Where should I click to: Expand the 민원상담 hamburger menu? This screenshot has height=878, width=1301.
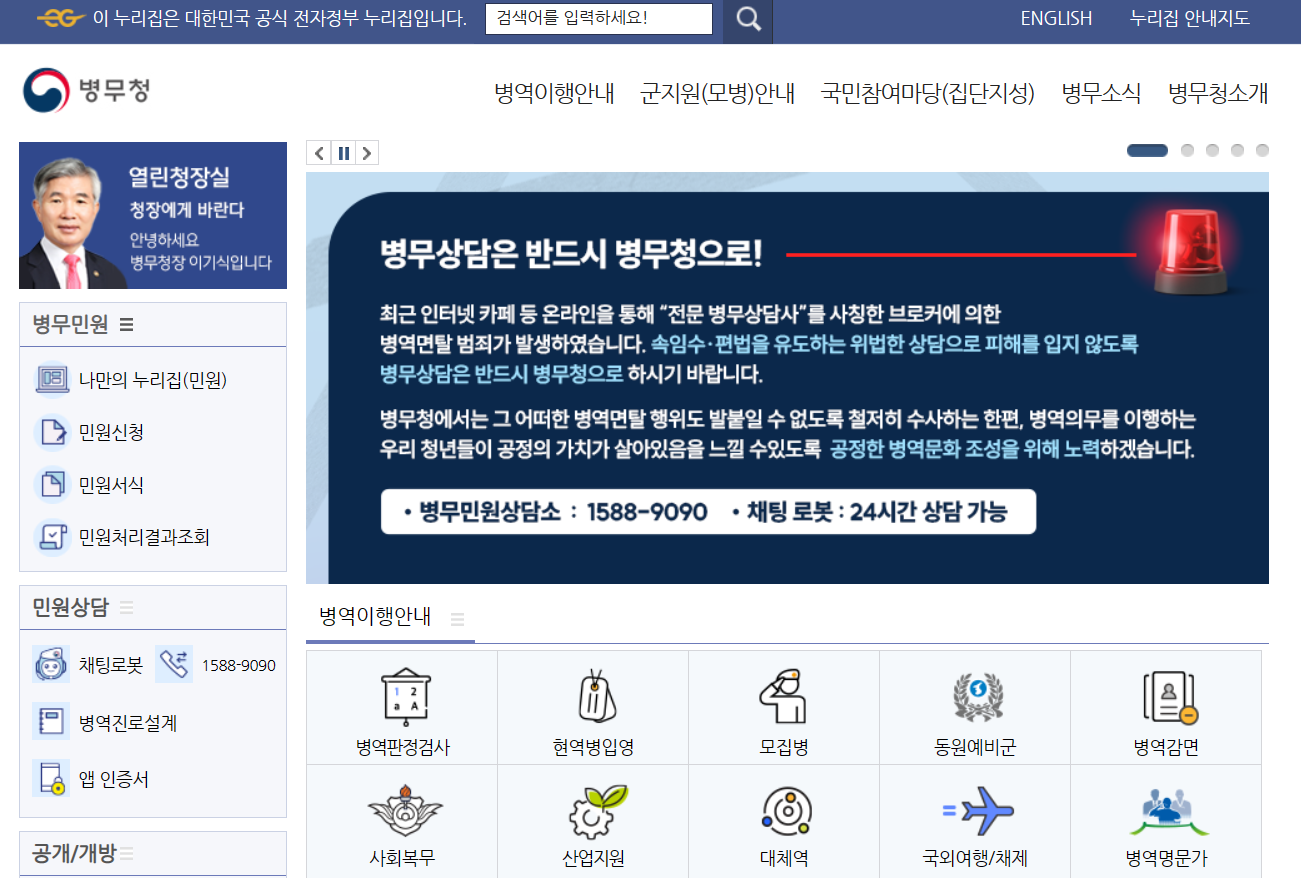[126, 605]
